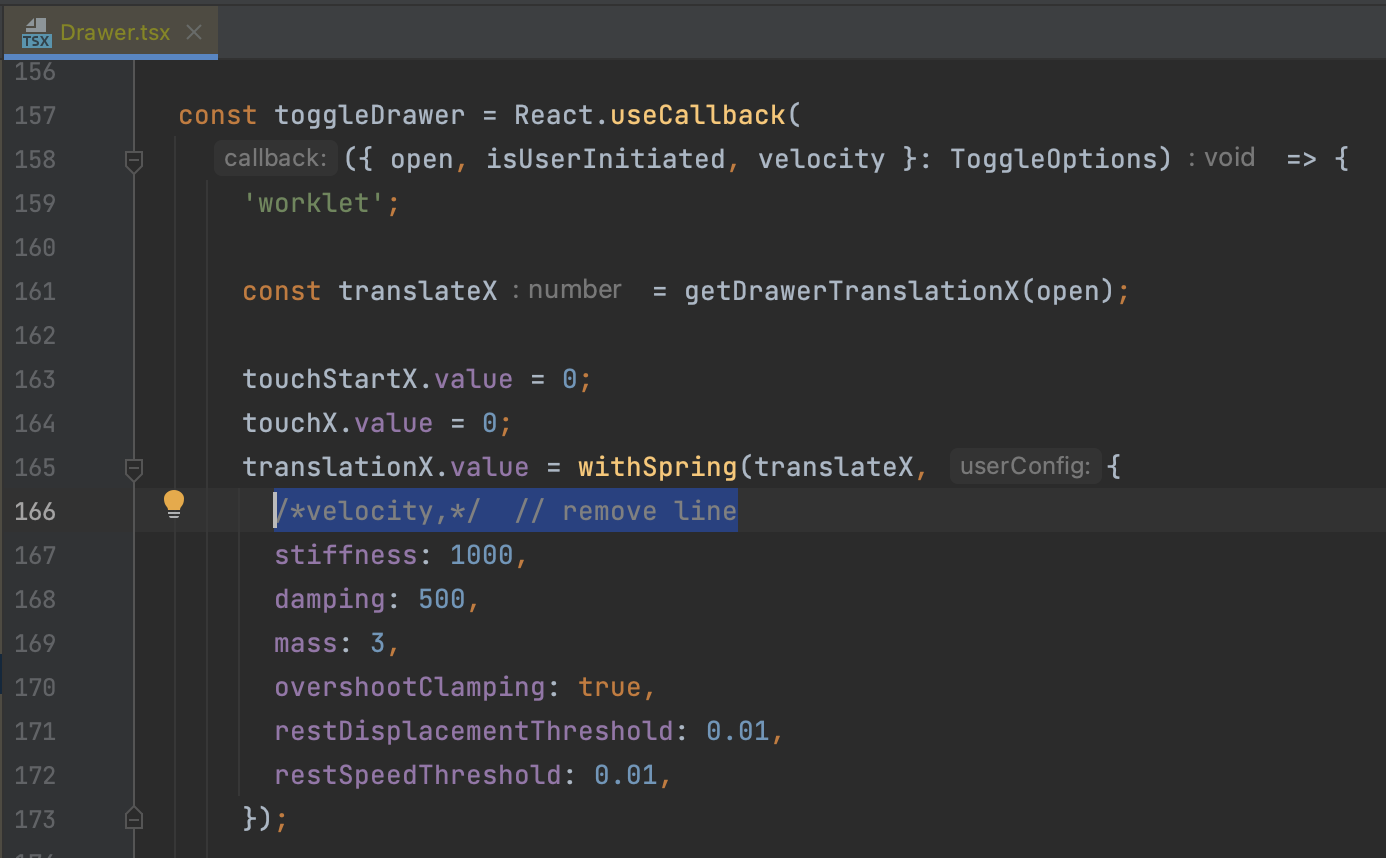Click the 'stiffness' property
Viewport: 1386px width, 858px height.
pyautogui.click(x=346, y=555)
